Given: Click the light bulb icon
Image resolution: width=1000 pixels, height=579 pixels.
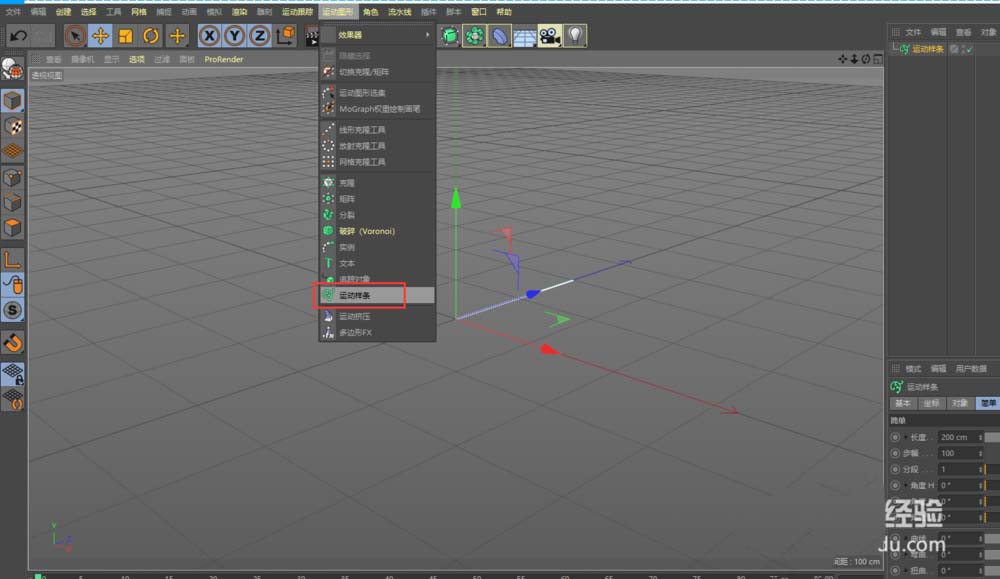Looking at the screenshot, I should (x=575, y=36).
